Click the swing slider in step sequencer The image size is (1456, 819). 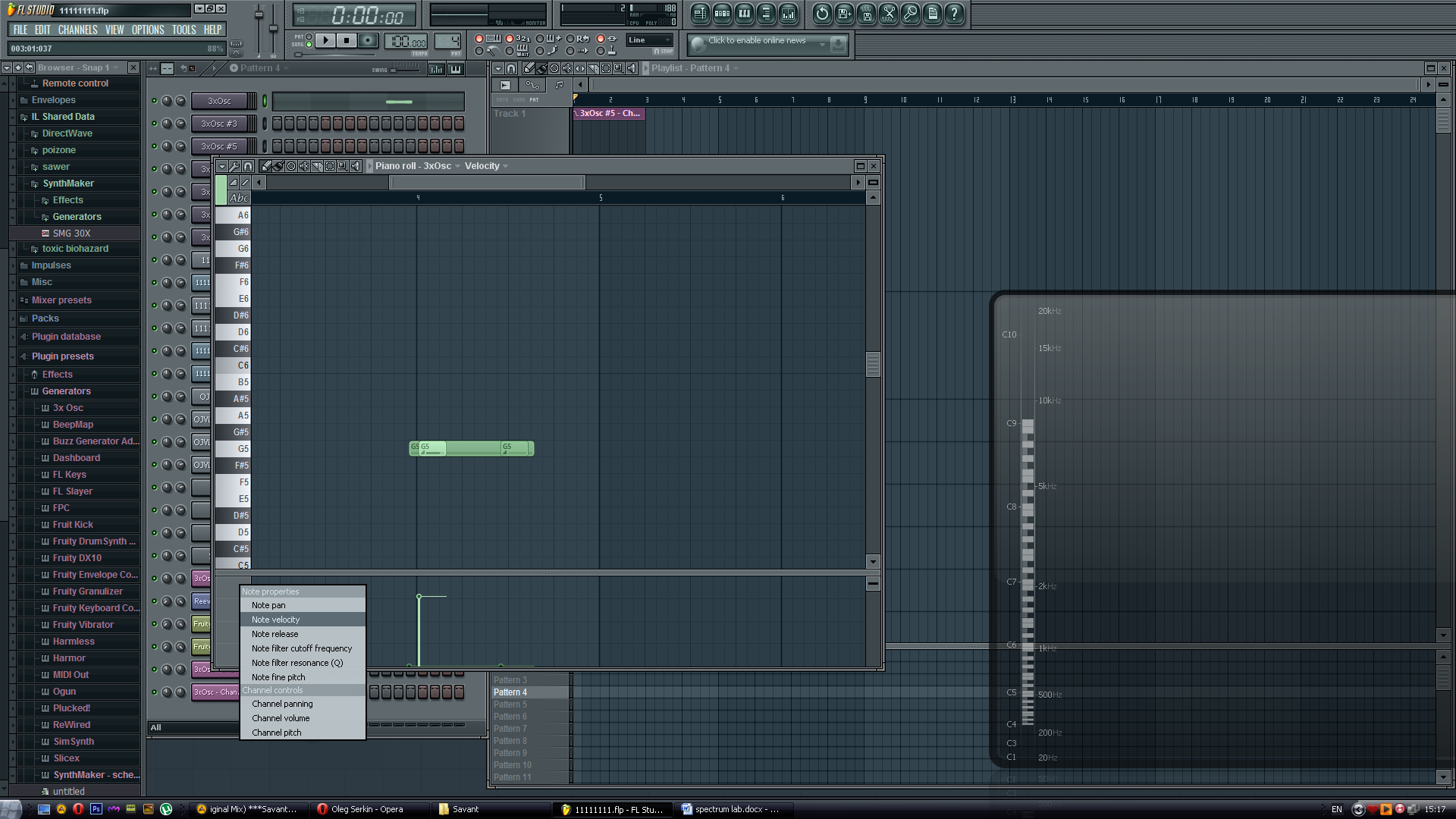point(404,68)
